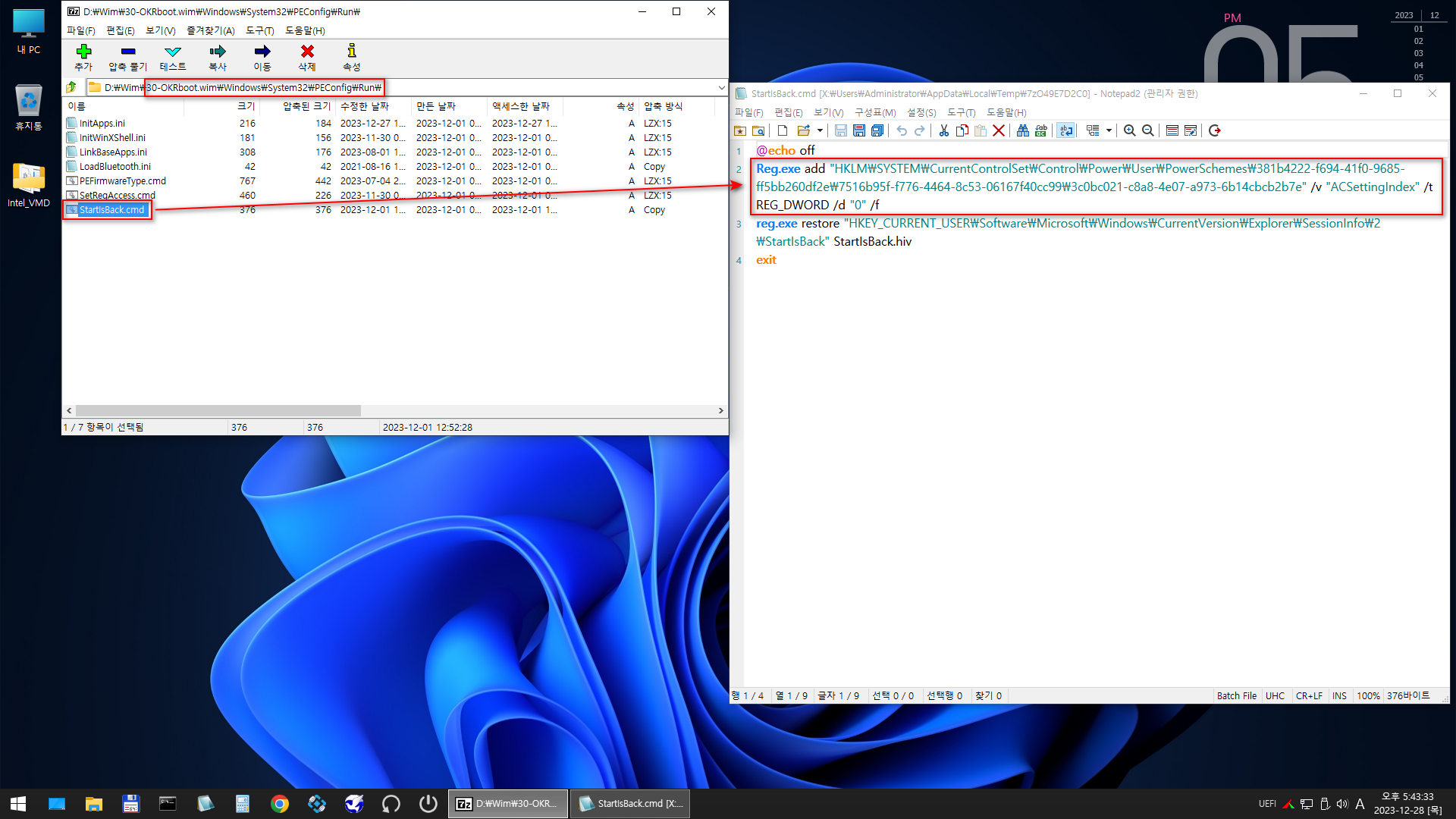1456x819 pixels.
Task: Open the 내 PC desktop icon
Action: click(29, 32)
